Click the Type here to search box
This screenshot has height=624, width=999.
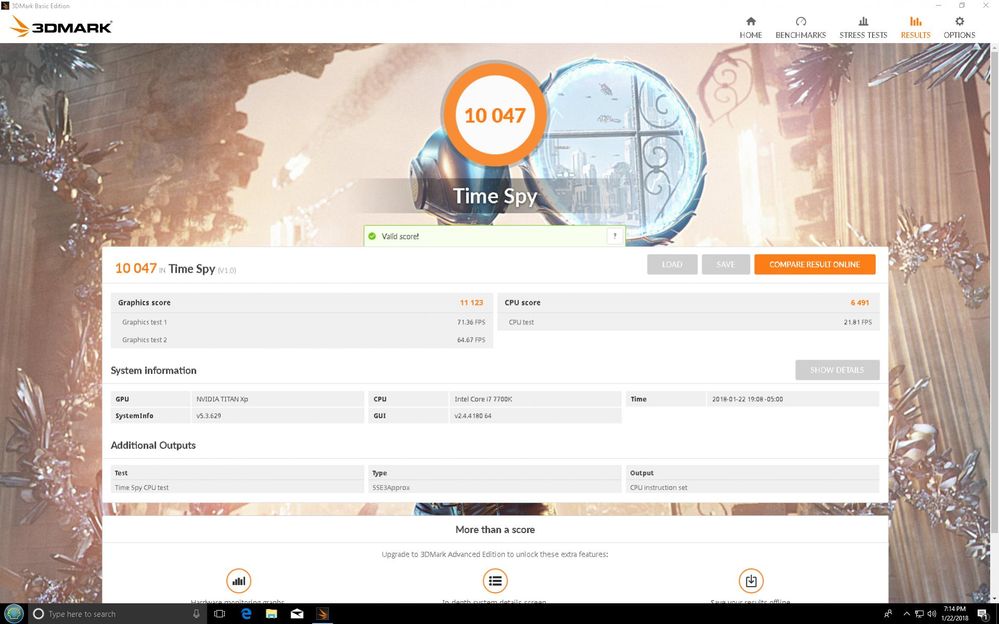pos(117,614)
